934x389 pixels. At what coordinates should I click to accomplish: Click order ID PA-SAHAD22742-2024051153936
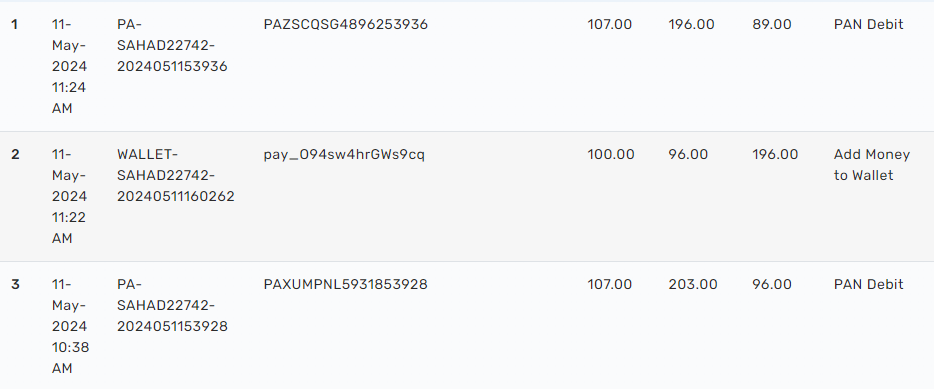(x=172, y=45)
